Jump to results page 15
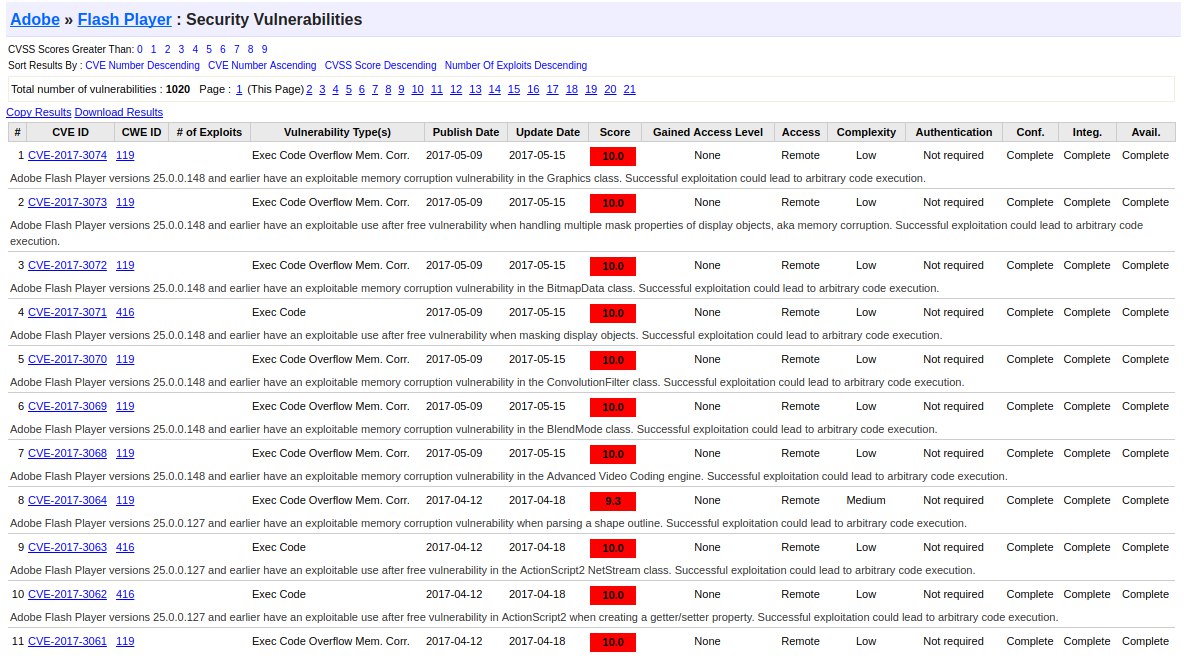This screenshot has width=1184, height=660. click(x=514, y=89)
